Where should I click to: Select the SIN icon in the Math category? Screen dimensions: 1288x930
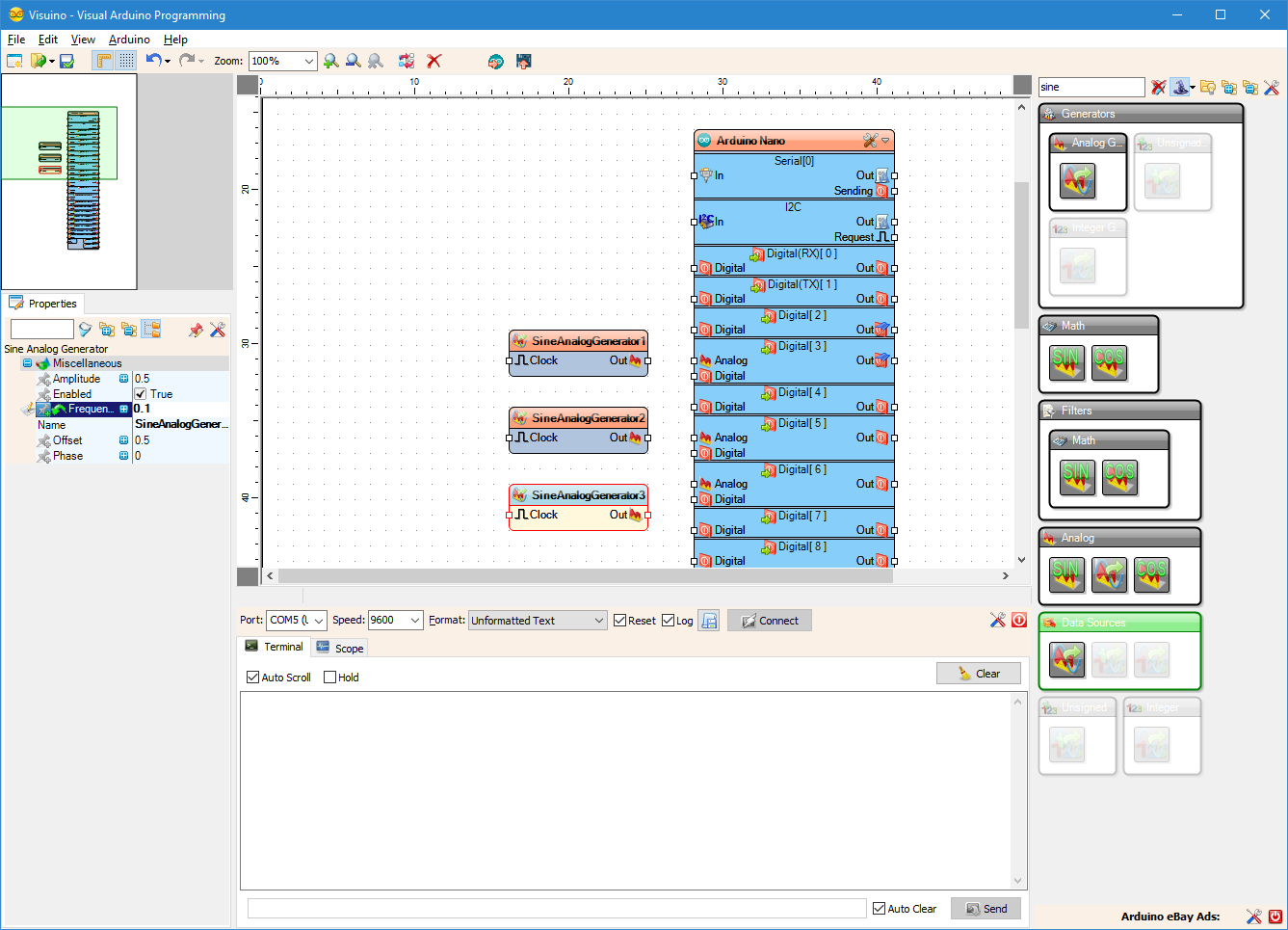[x=1066, y=361]
